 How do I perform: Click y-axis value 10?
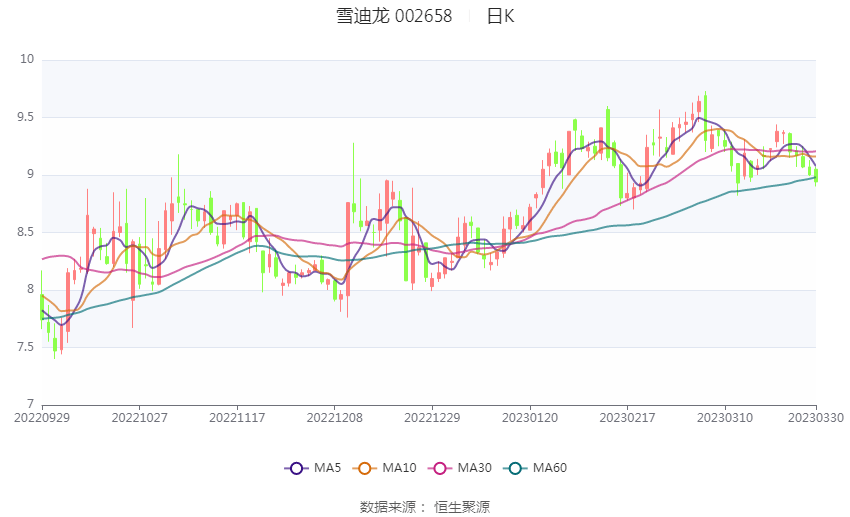point(27,59)
